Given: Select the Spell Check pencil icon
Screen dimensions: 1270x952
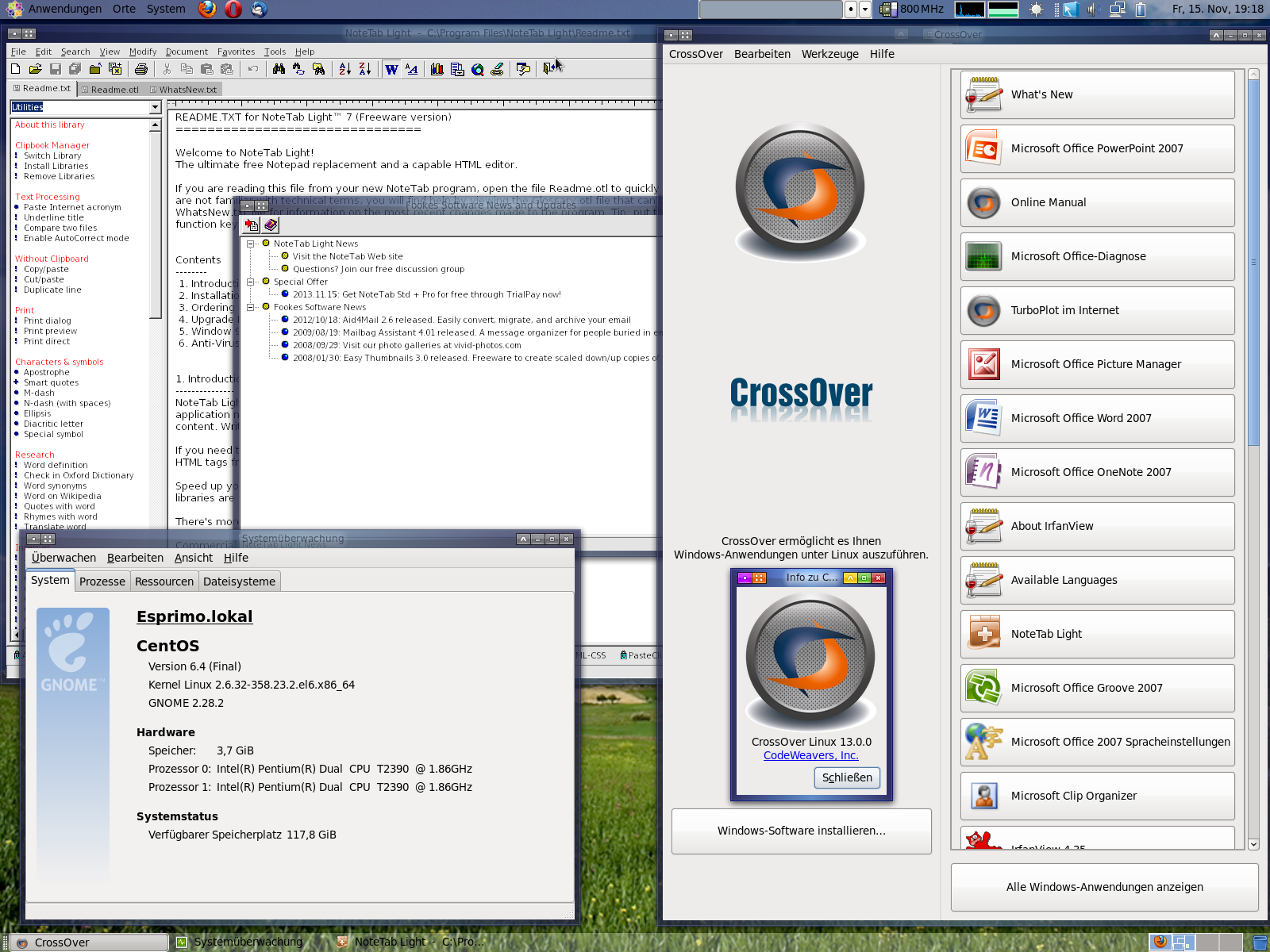Looking at the screenshot, I should [x=498, y=69].
